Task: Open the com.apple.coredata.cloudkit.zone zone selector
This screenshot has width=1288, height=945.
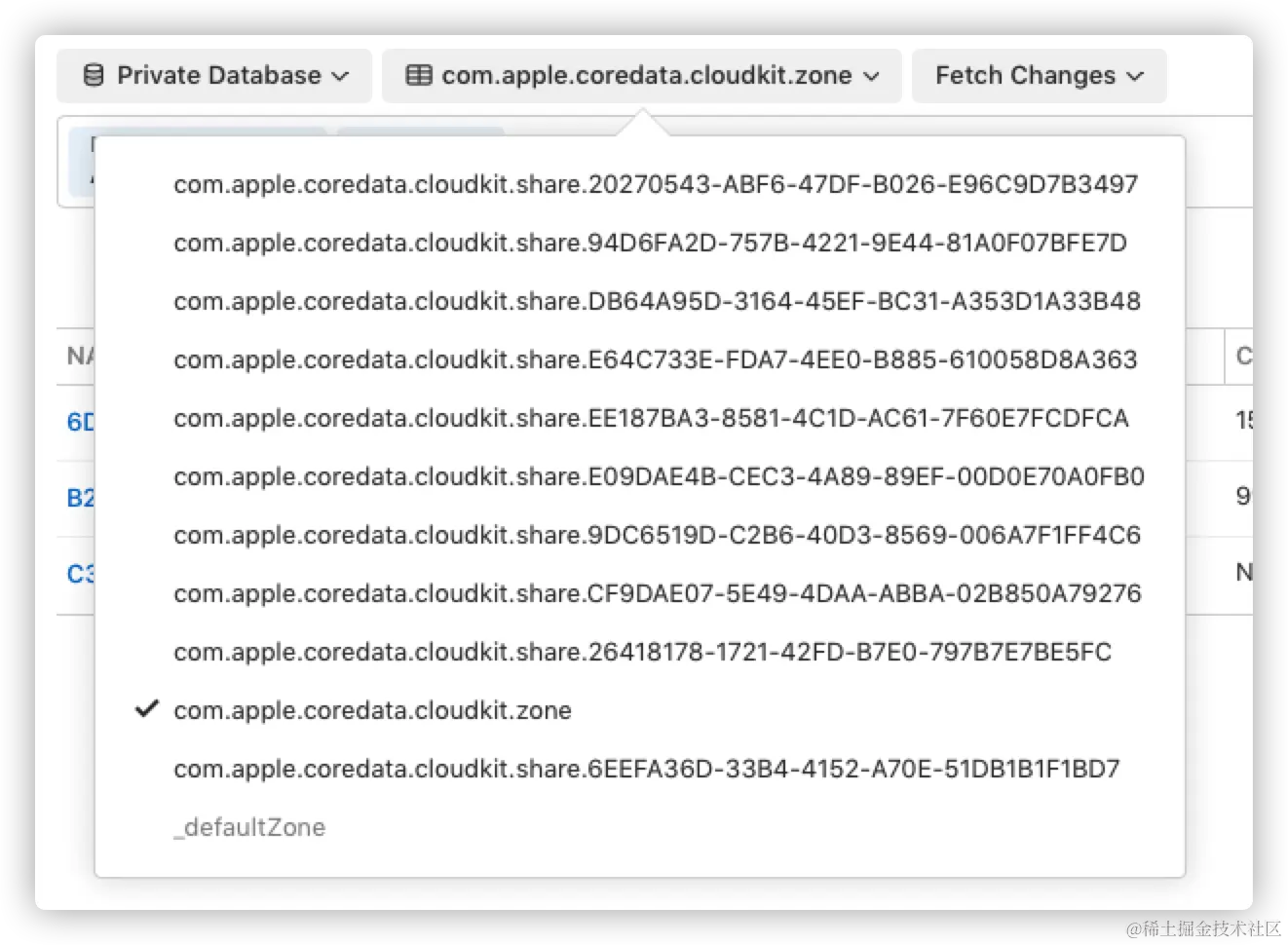Action: 641,76
